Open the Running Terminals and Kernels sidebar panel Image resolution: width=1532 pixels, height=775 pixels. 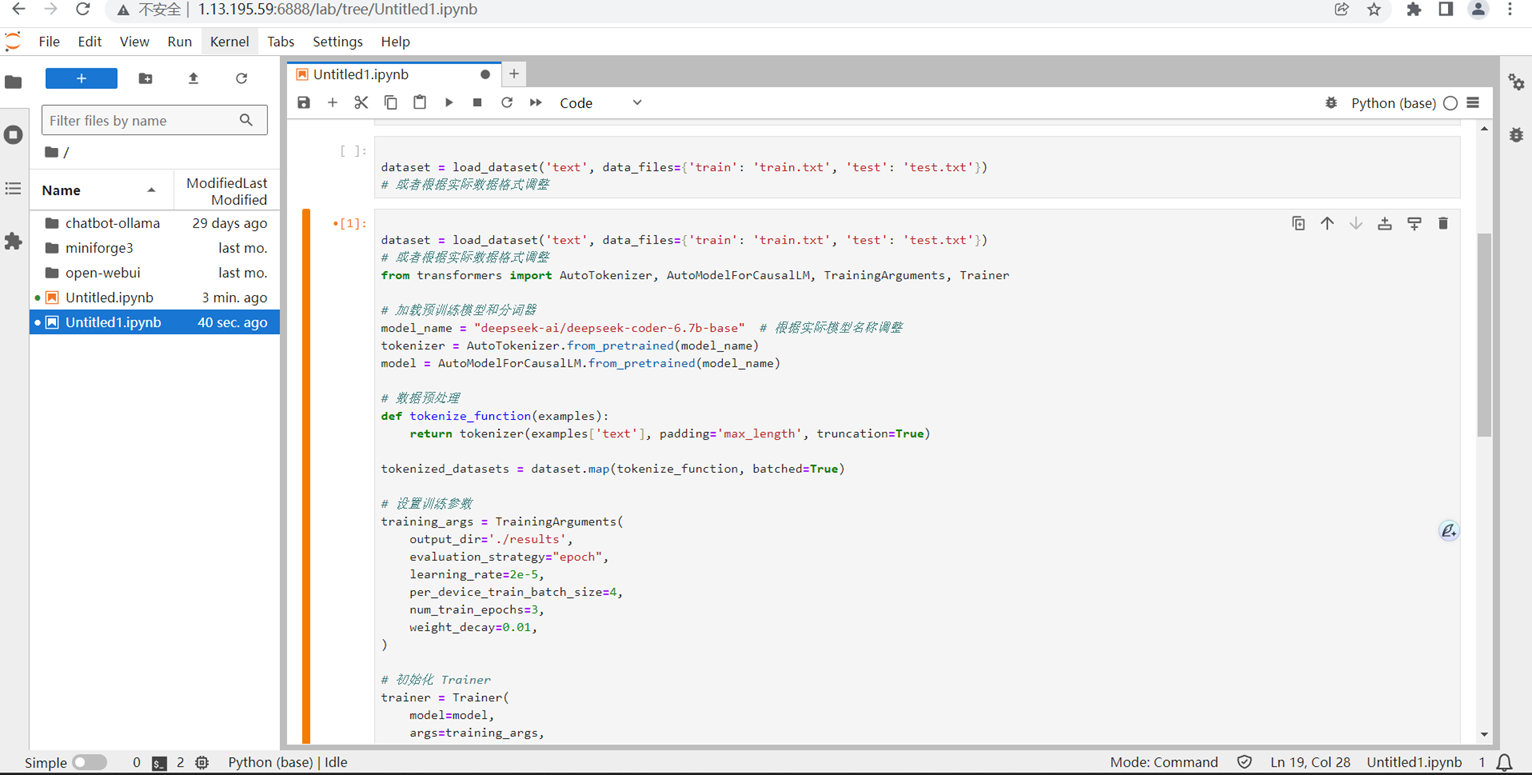pos(13,135)
